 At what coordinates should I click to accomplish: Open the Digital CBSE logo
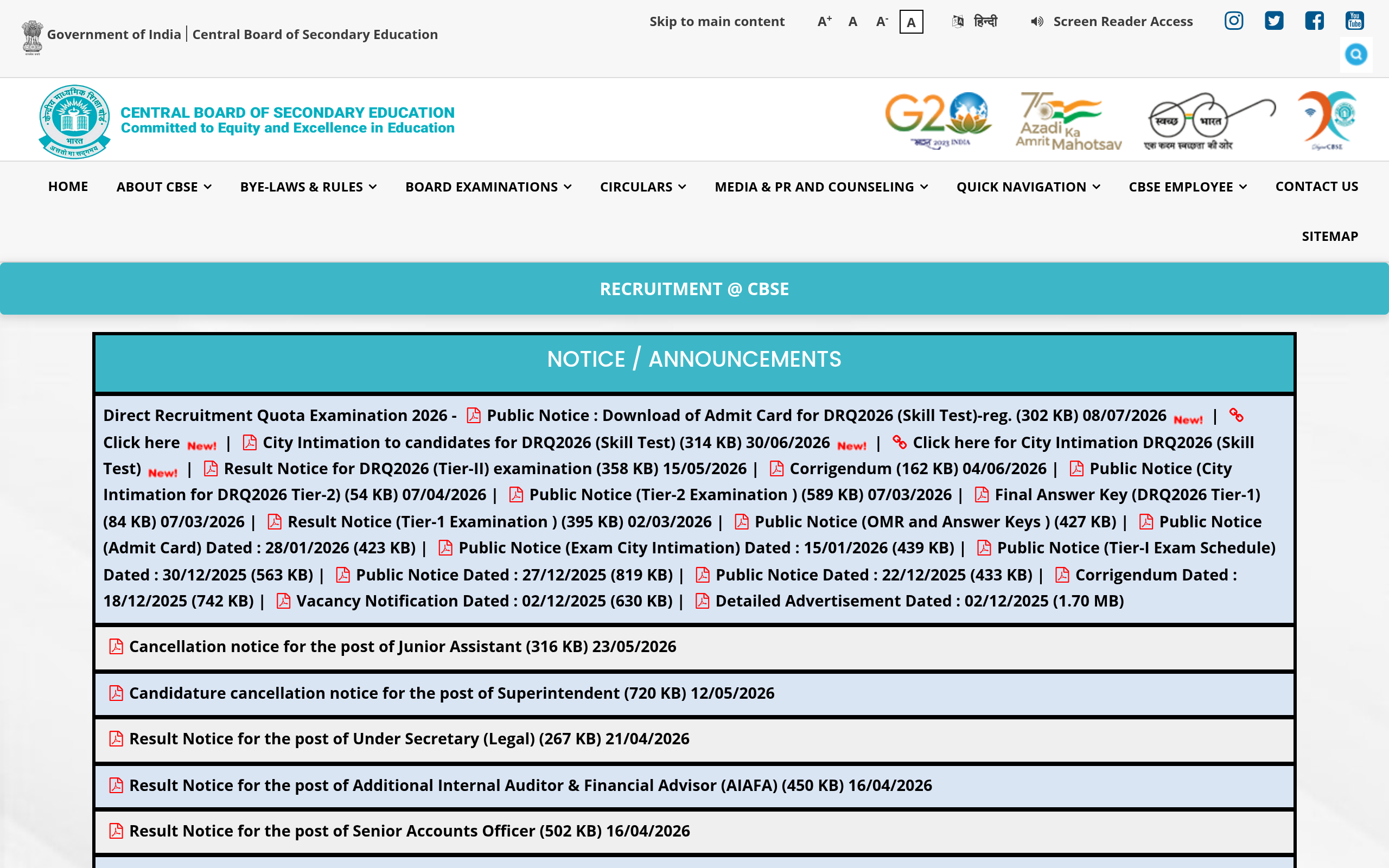coord(1328,120)
